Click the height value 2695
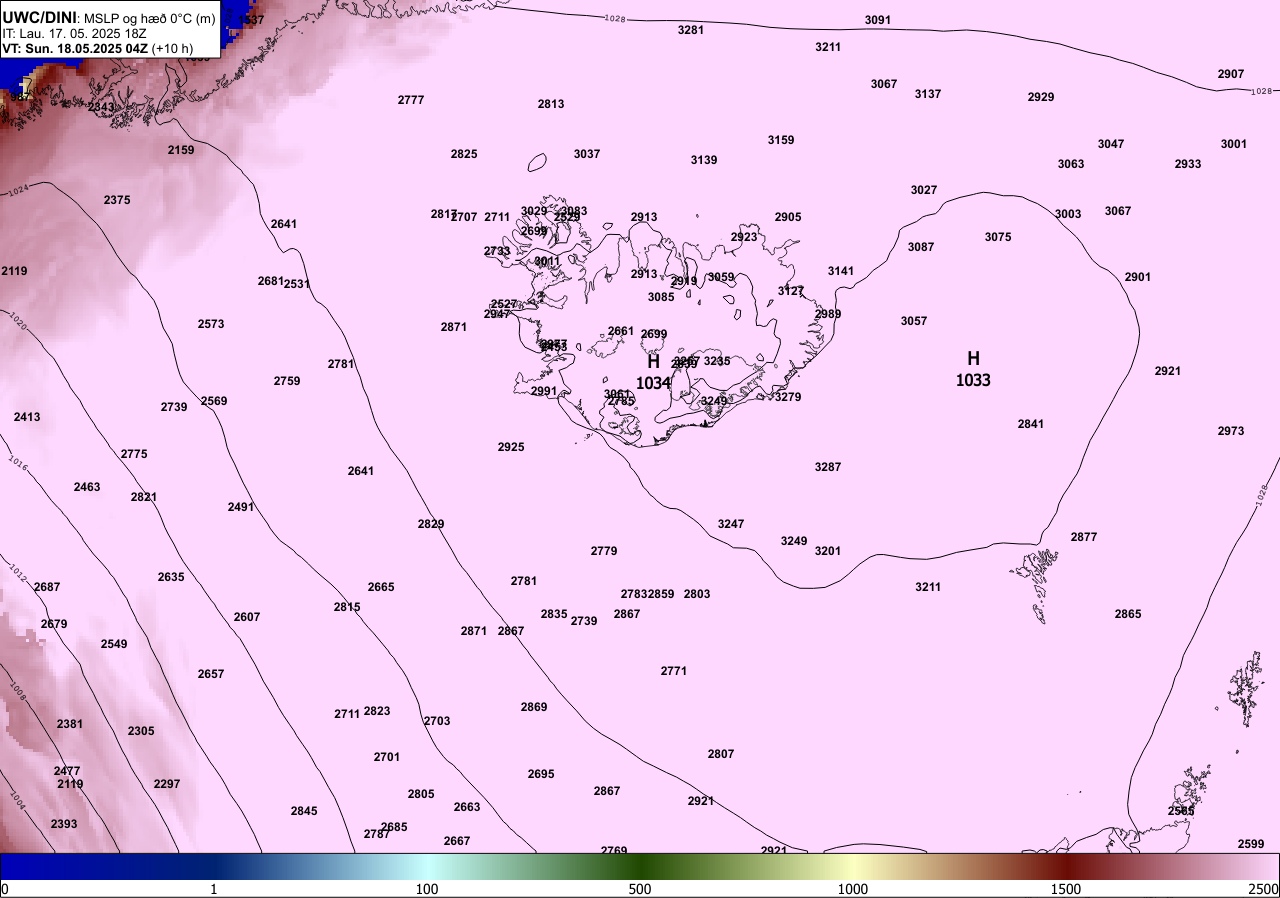 (x=541, y=774)
